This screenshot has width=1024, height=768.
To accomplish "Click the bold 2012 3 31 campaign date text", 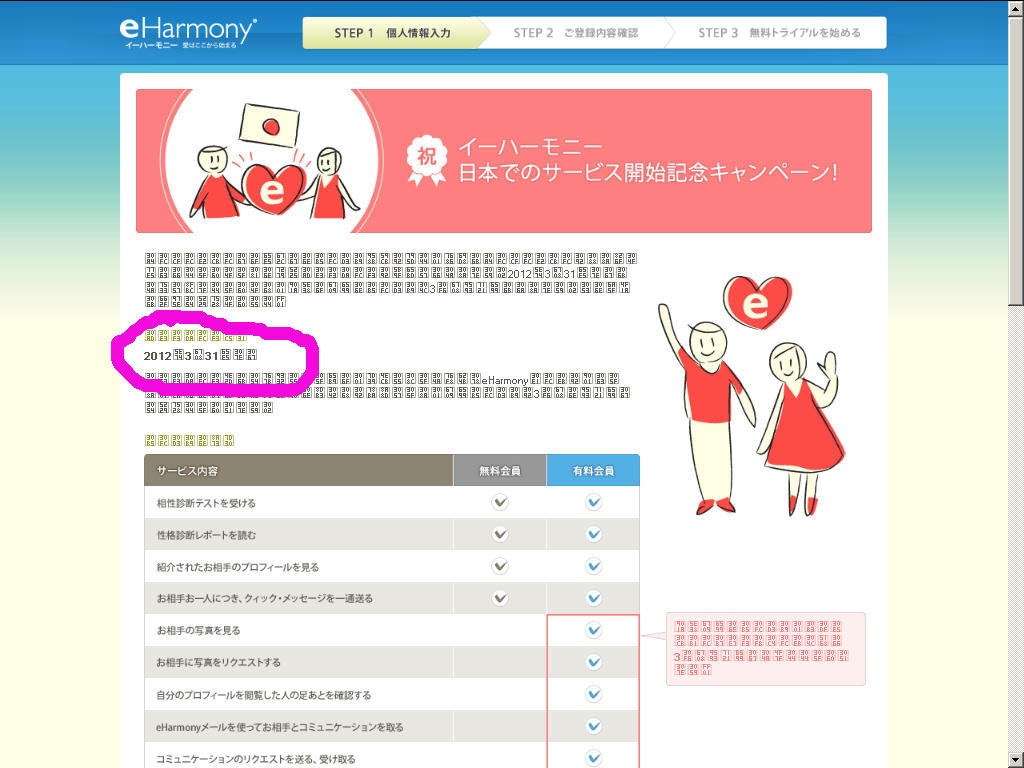I will 200,356.
